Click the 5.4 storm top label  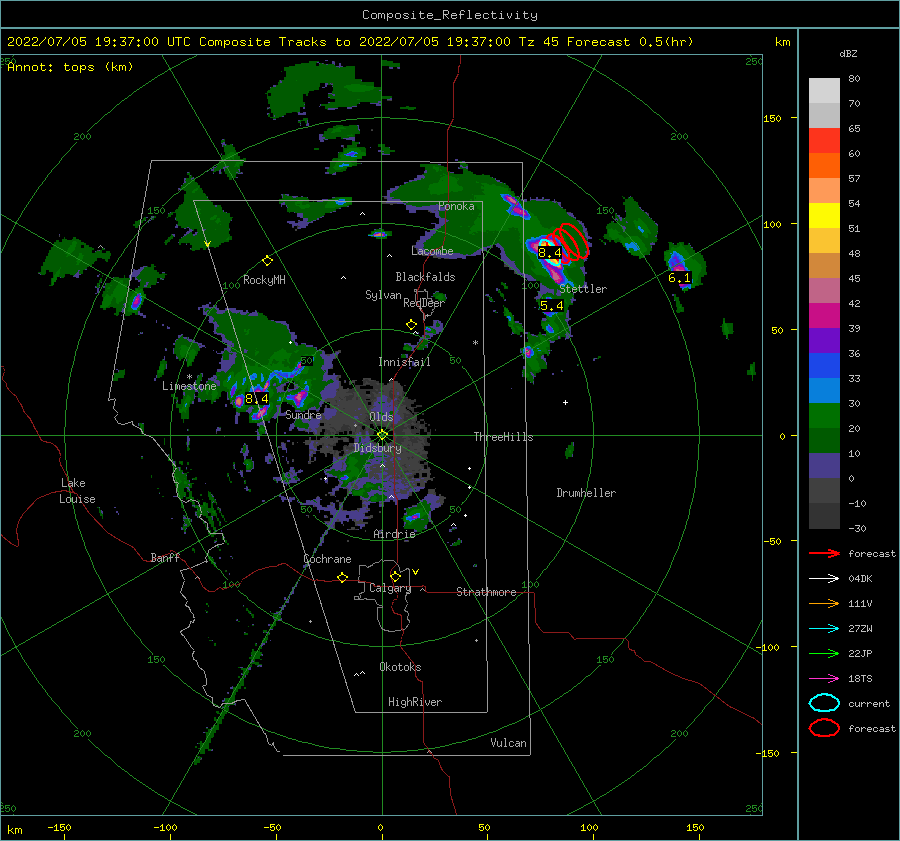click(552, 306)
